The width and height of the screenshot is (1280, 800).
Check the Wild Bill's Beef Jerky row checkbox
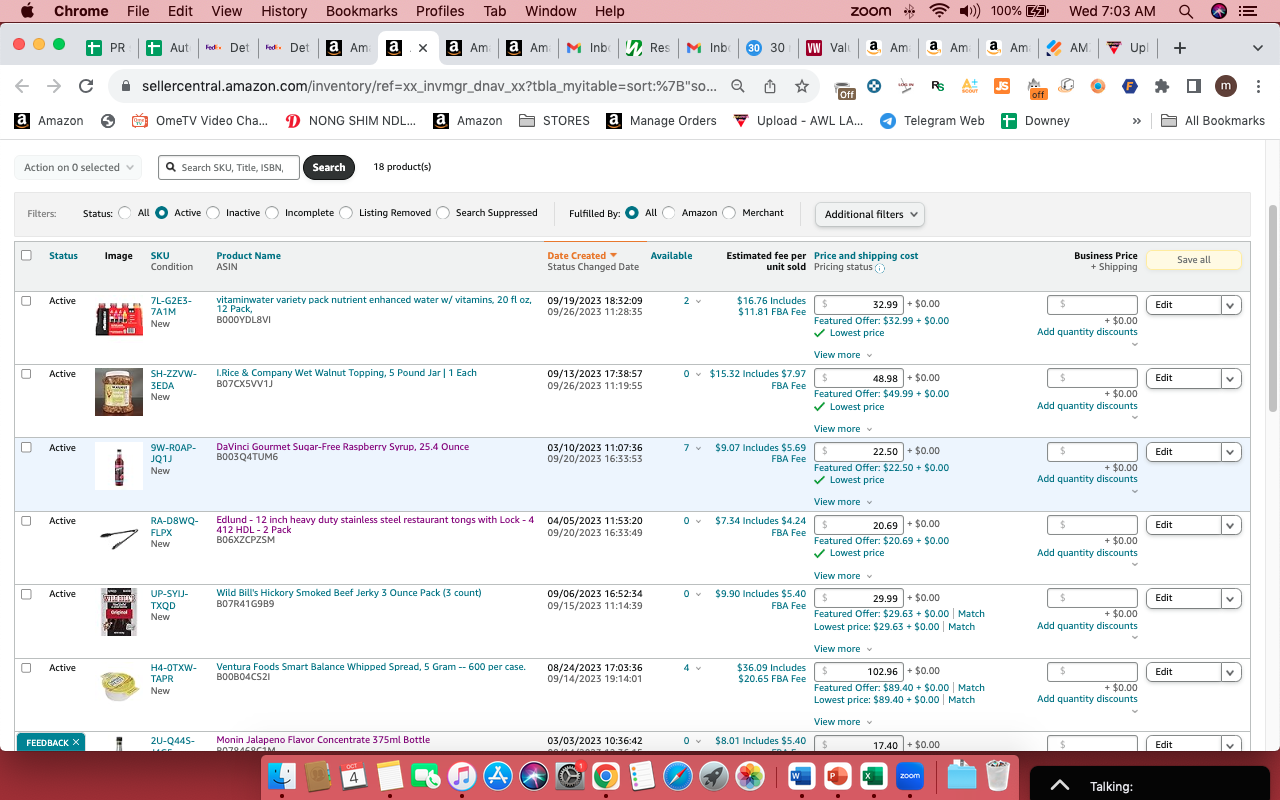pos(27,594)
